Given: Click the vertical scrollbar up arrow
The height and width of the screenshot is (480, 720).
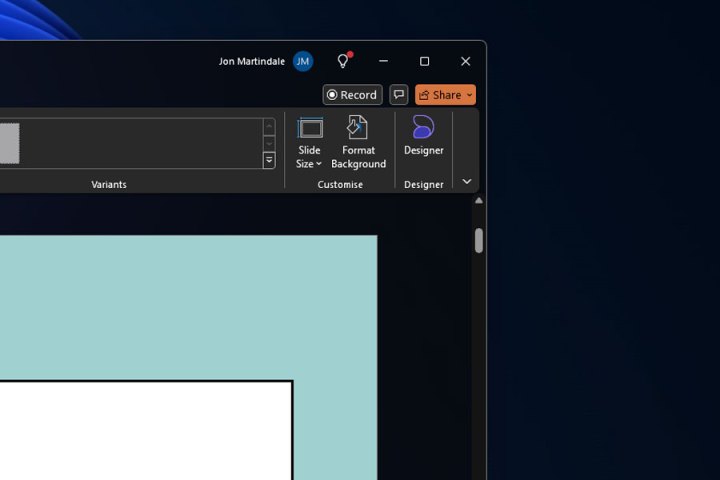Looking at the screenshot, I should (x=479, y=201).
